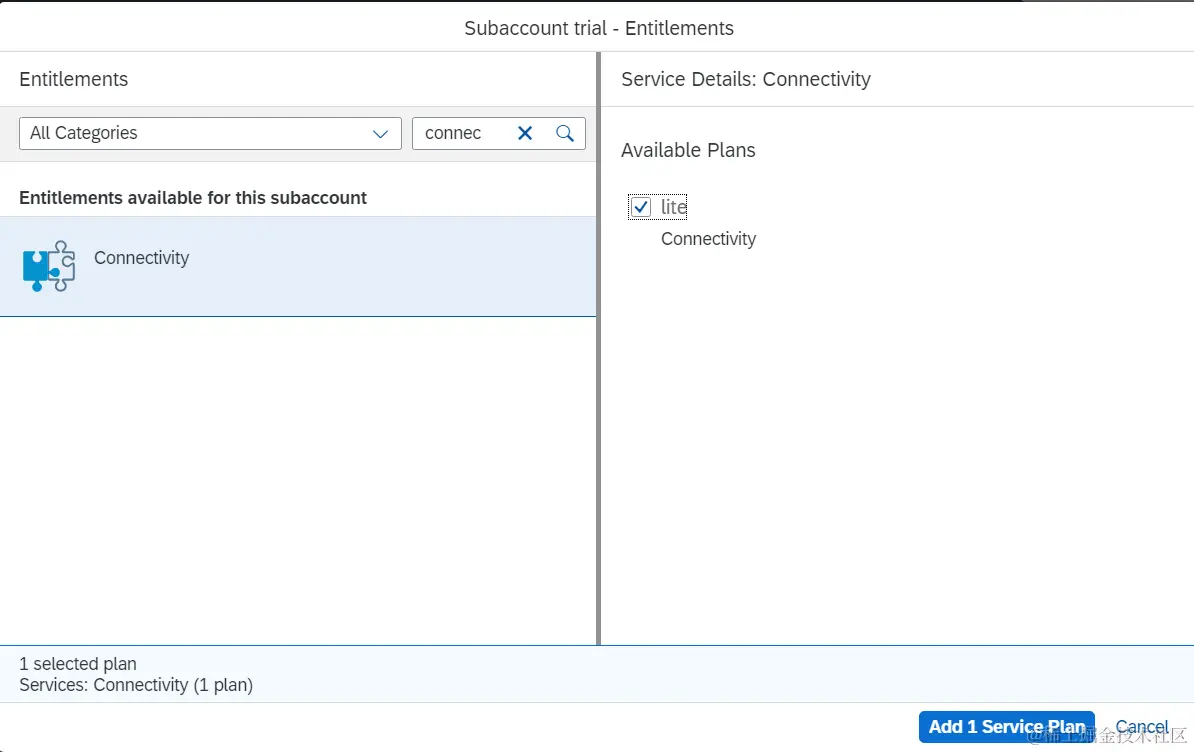Click the magnifier search icon

tap(565, 133)
